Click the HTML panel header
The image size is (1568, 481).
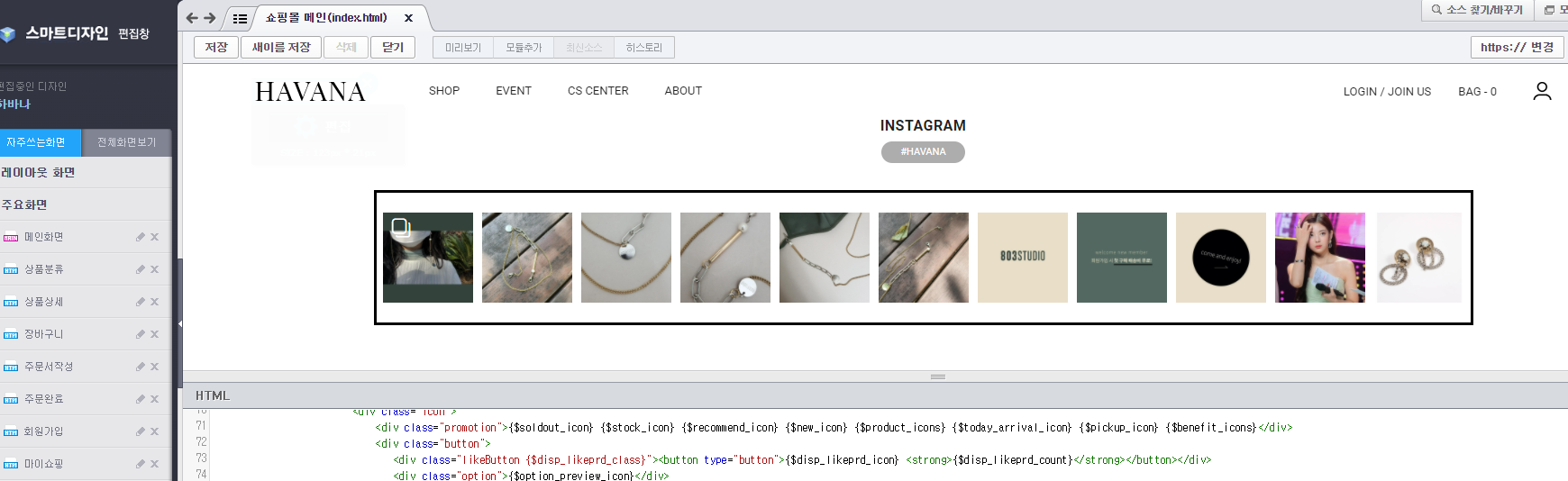tap(875, 395)
